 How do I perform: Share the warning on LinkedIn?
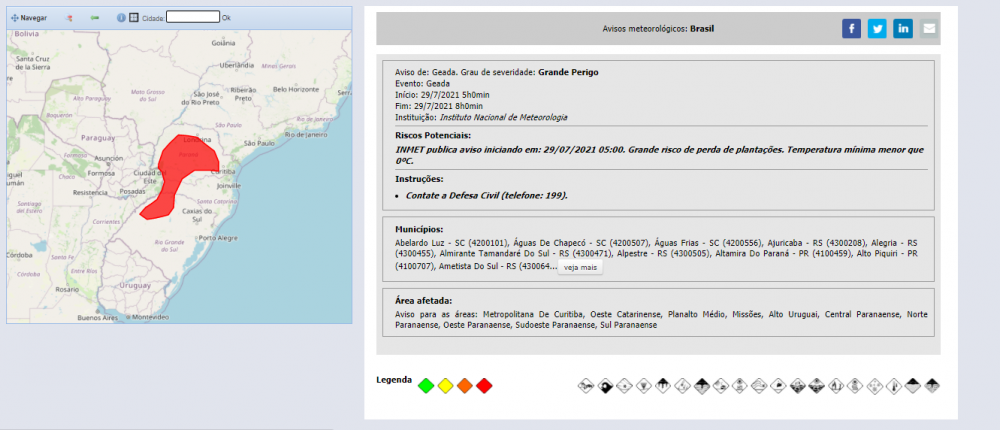(x=903, y=29)
